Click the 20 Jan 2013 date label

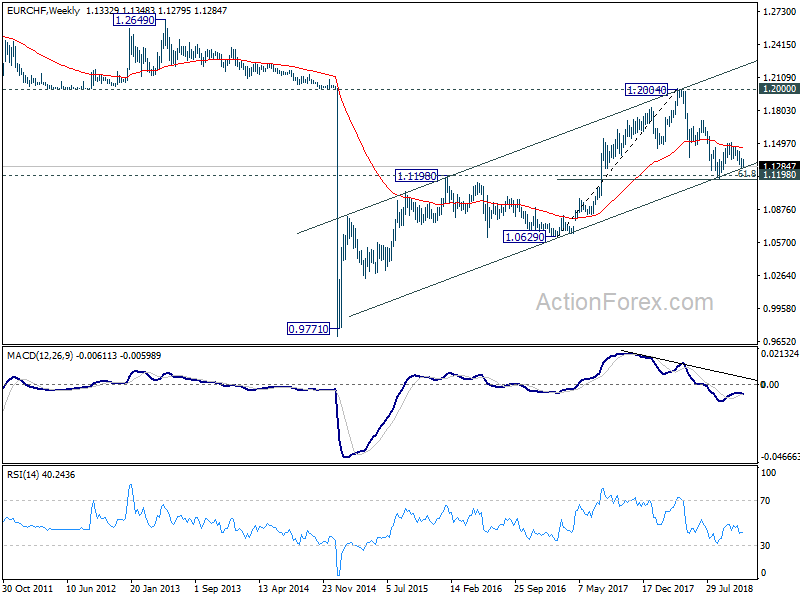tap(155, 589)
